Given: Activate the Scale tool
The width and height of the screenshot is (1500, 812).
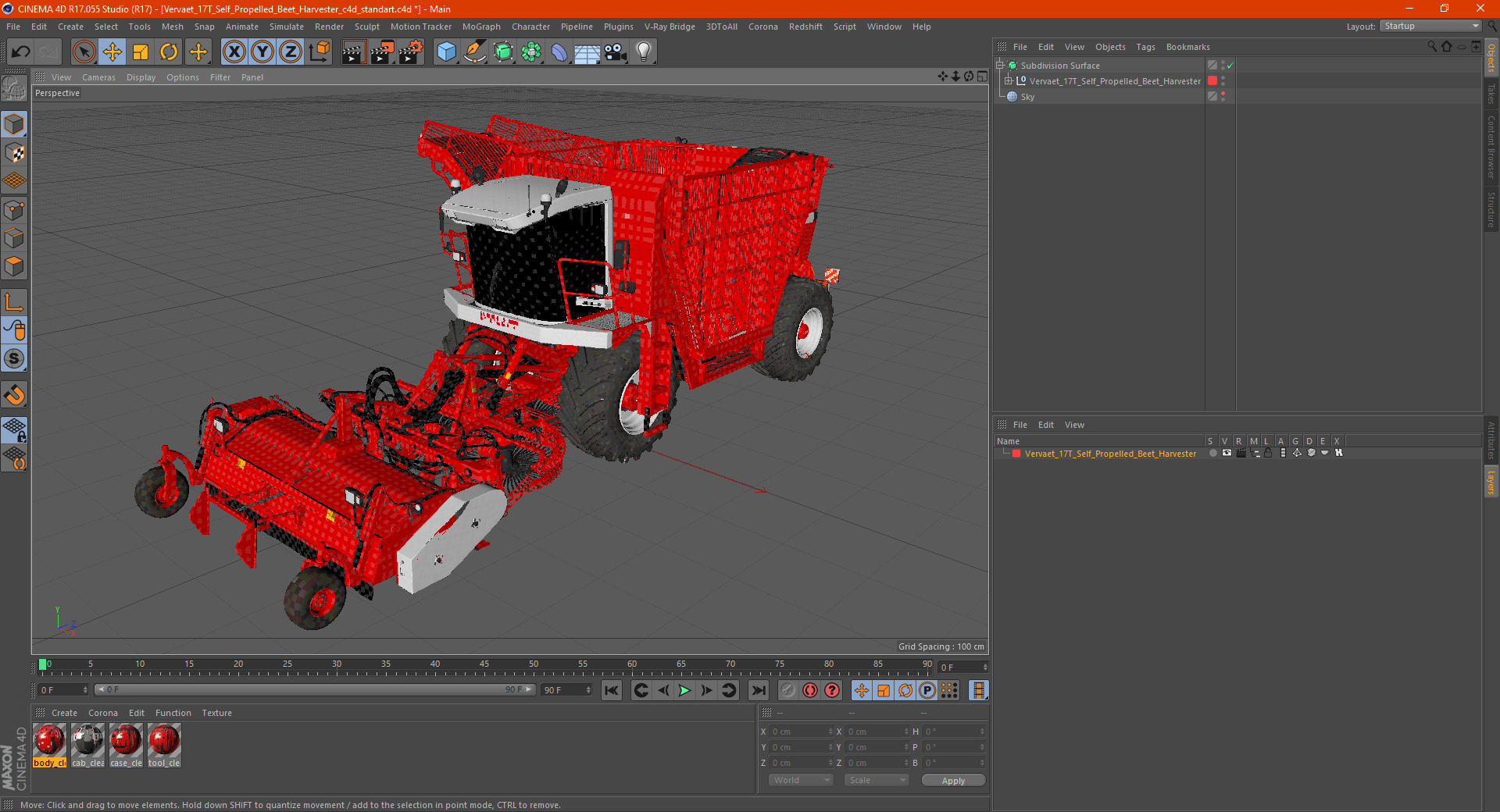Looking at the screenshot, I should pyautogui.click(x=141, y=52).
